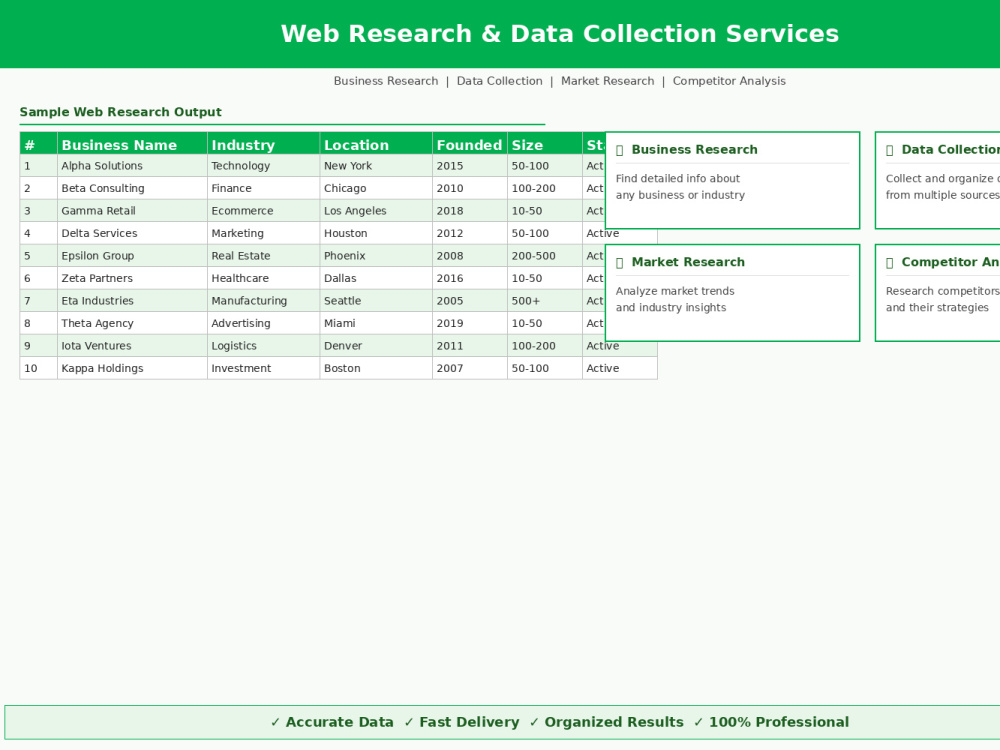Select Data Collection in the top navigation line
This screenshot has height=750, width=1000.
click(499, 81)
